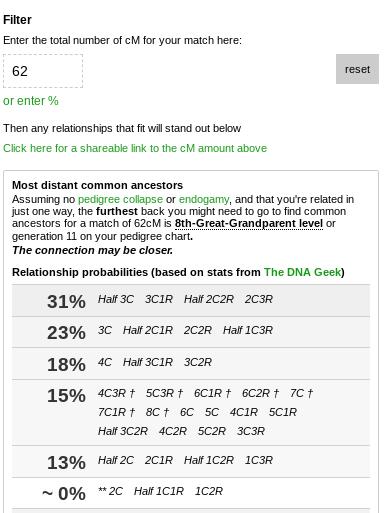The width and height of the screenshot is (392, 513).
Task: Click the cM total input field
Action: point(43,71)
